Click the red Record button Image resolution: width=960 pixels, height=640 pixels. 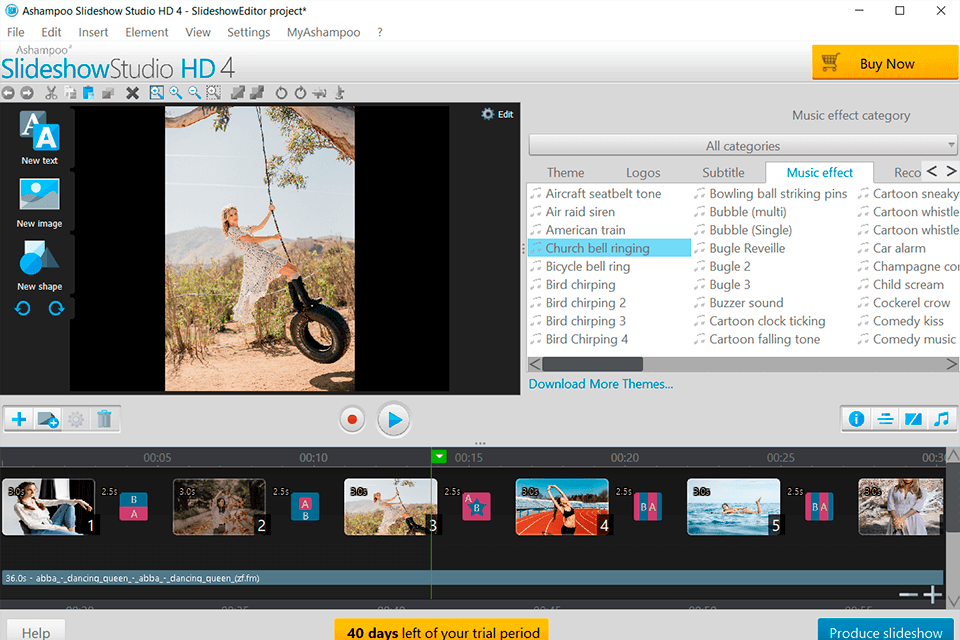click(x=352, y=420)
